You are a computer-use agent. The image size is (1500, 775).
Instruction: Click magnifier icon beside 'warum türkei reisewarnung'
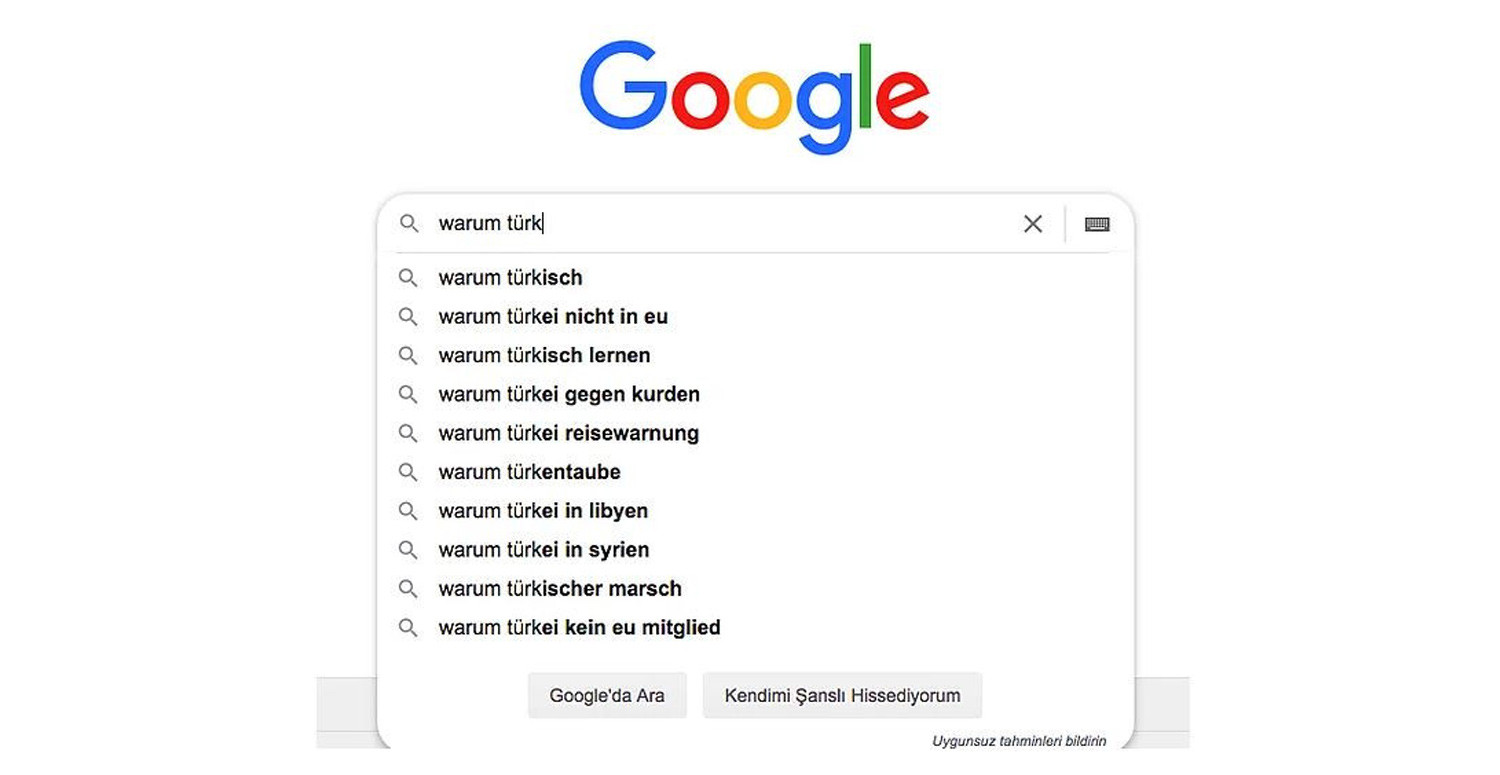pyautogui.click(x=408, y=433)
